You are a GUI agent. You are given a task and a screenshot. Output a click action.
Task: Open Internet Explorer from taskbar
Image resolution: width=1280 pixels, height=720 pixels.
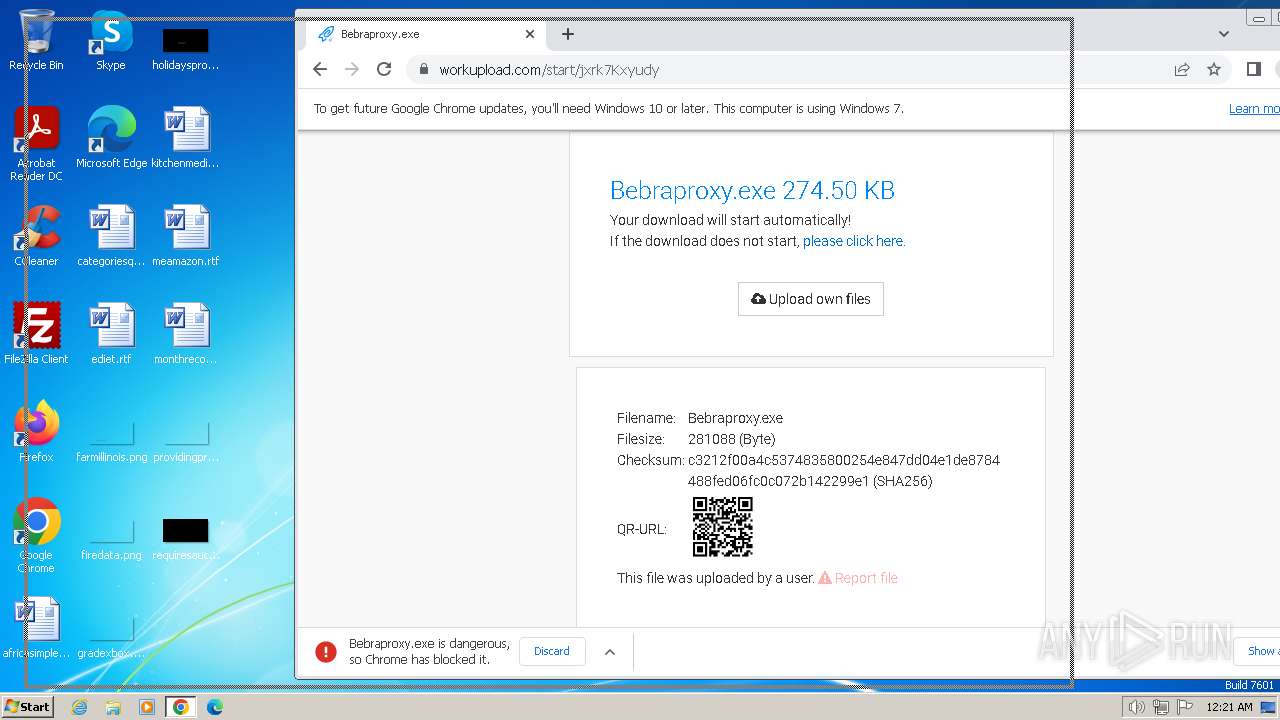[79, 707]
